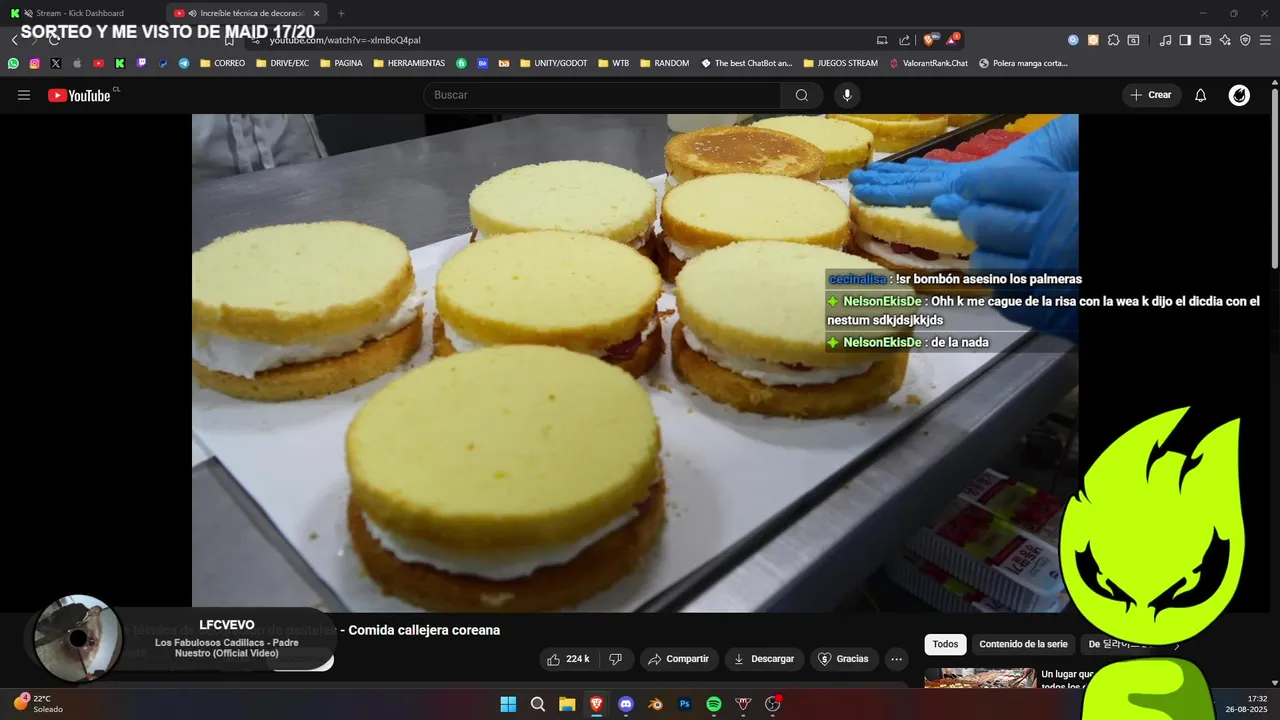Open WhatsApp bookmark icon
Viewport: 1280px width, 720px height.
pos(13,63)
